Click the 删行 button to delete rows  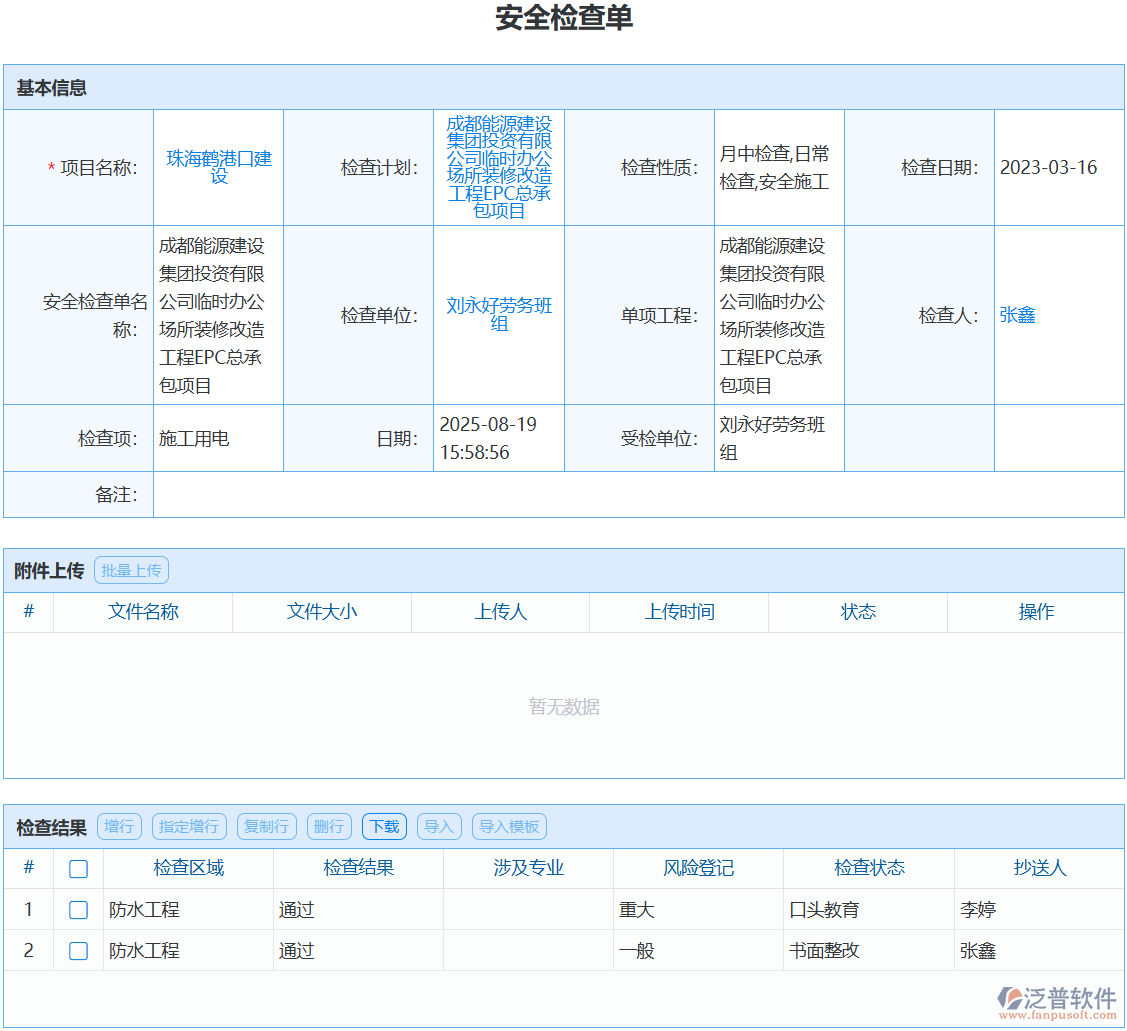click(x=329, y=826)
